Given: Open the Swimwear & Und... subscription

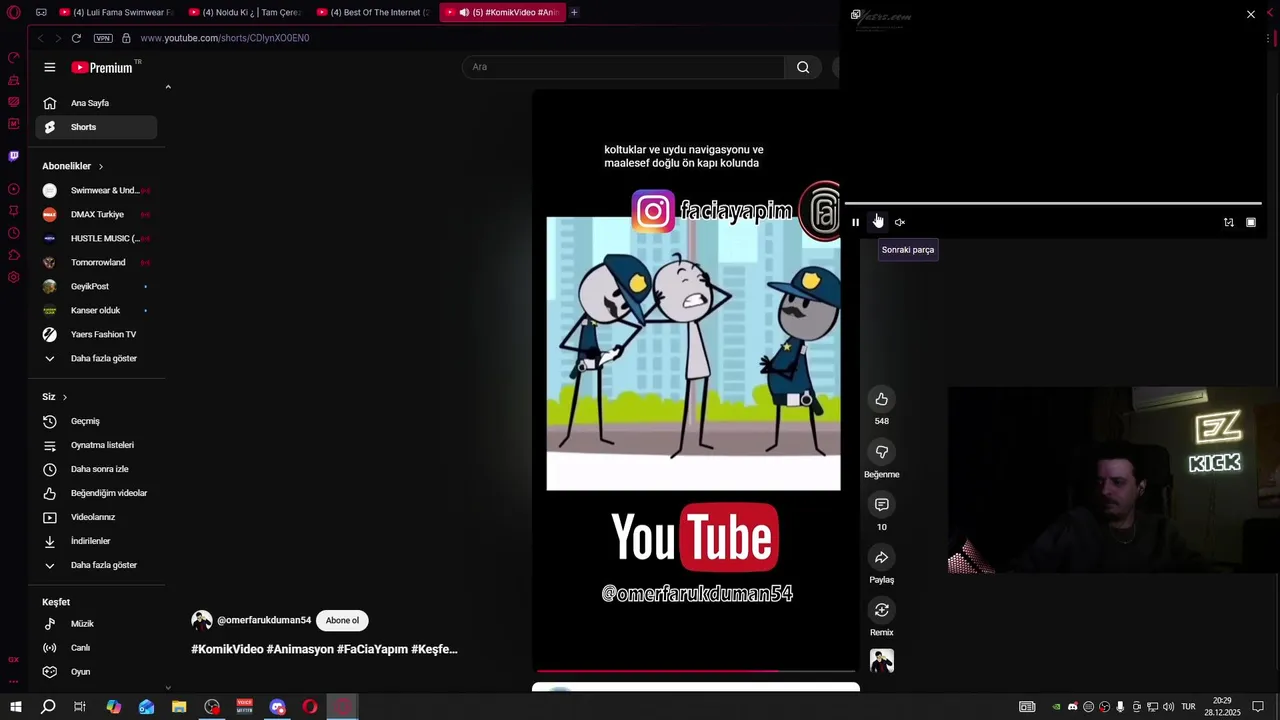Looking at the screenshot, I should (x=96, y=190).
